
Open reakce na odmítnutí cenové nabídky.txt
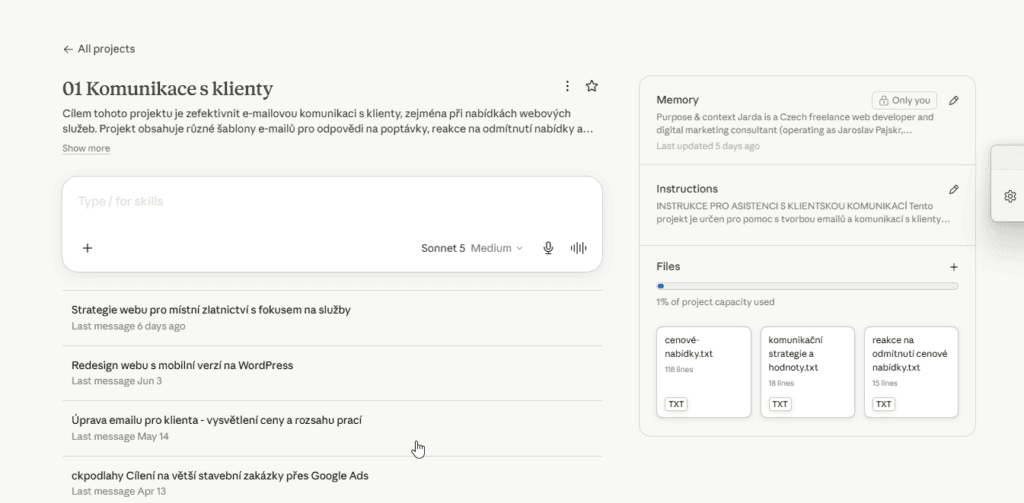[x=911, y=372]
